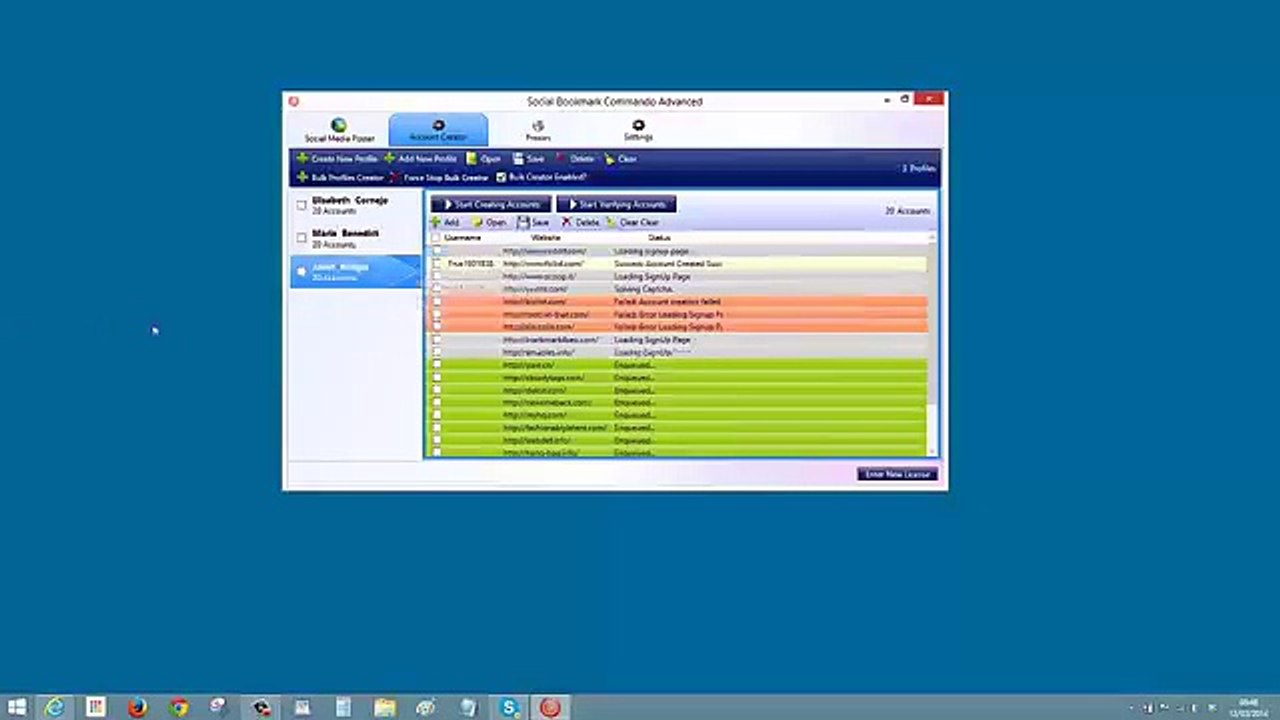Screen dimensions: 1280x720
Task: Launch Google Chrome from the taskbar
Action: tap(179, 707)
